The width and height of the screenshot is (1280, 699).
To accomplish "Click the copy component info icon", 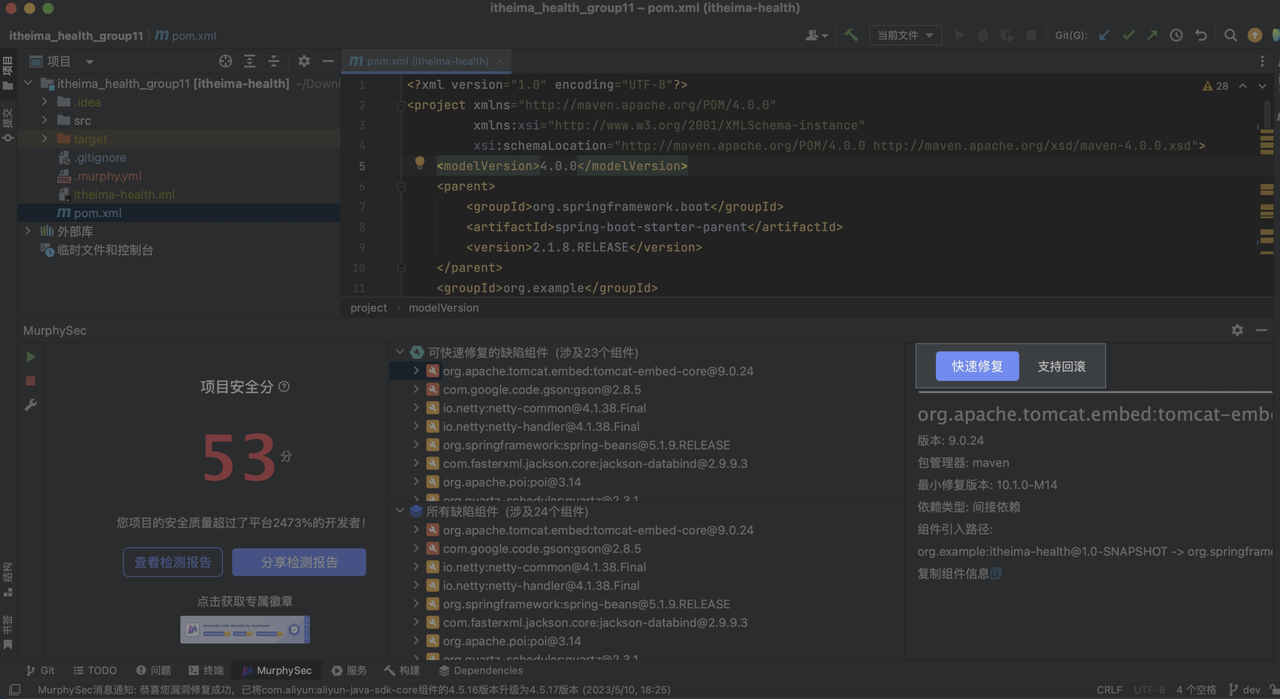I will [x=996, y=573].
